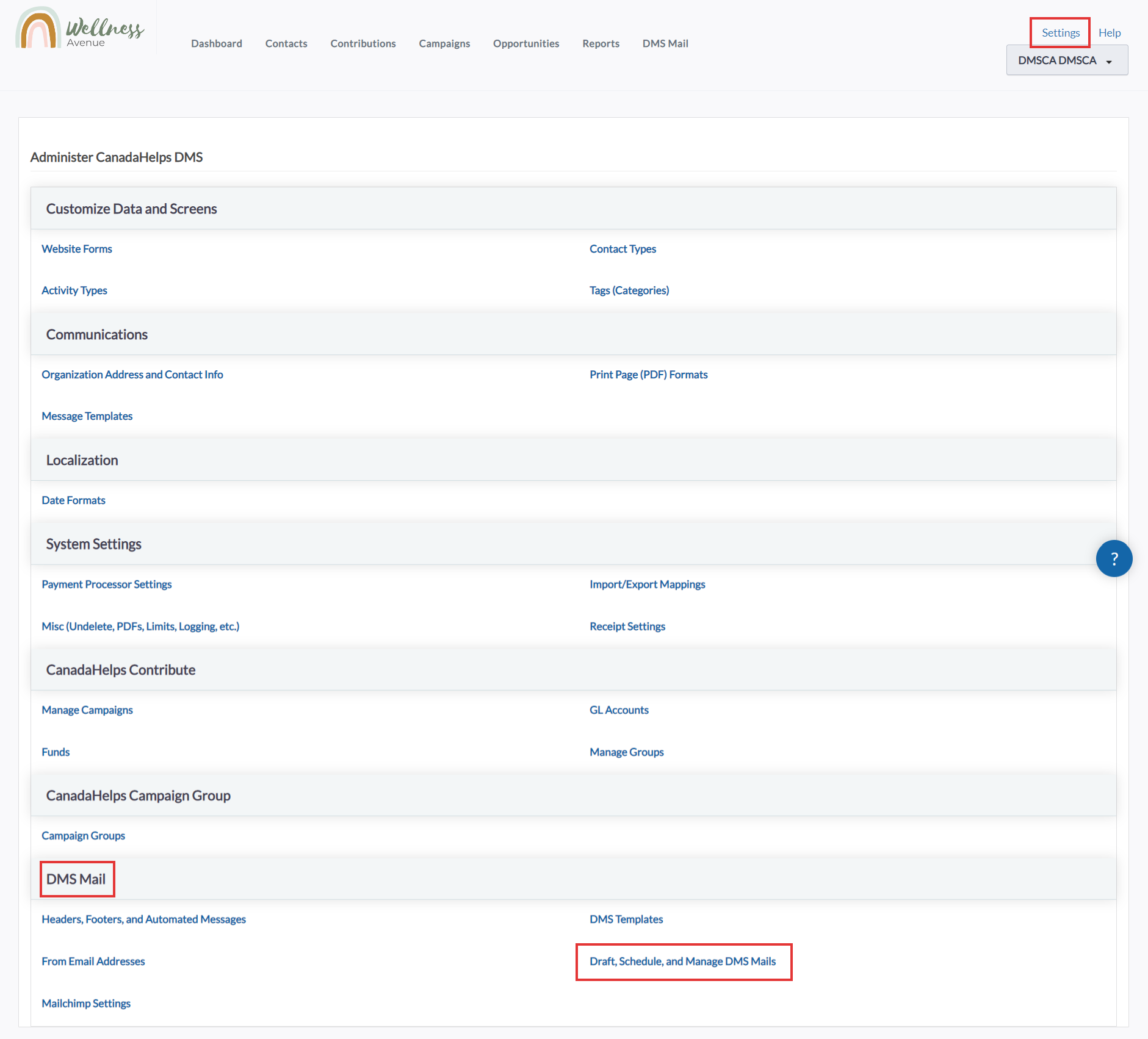Open DMS Mail in top navigation
This screenshot has width=1148, height=1039.
point(665,43)
